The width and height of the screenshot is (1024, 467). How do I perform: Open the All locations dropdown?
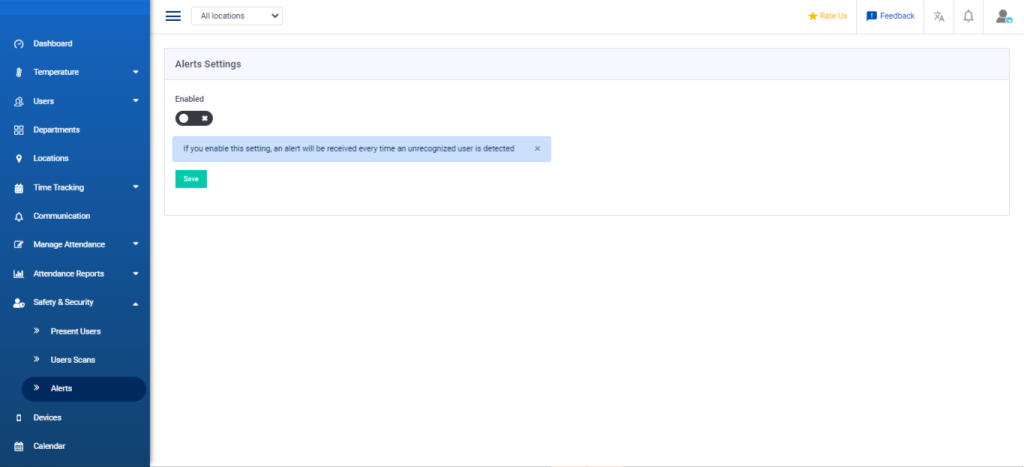point(237,16)
